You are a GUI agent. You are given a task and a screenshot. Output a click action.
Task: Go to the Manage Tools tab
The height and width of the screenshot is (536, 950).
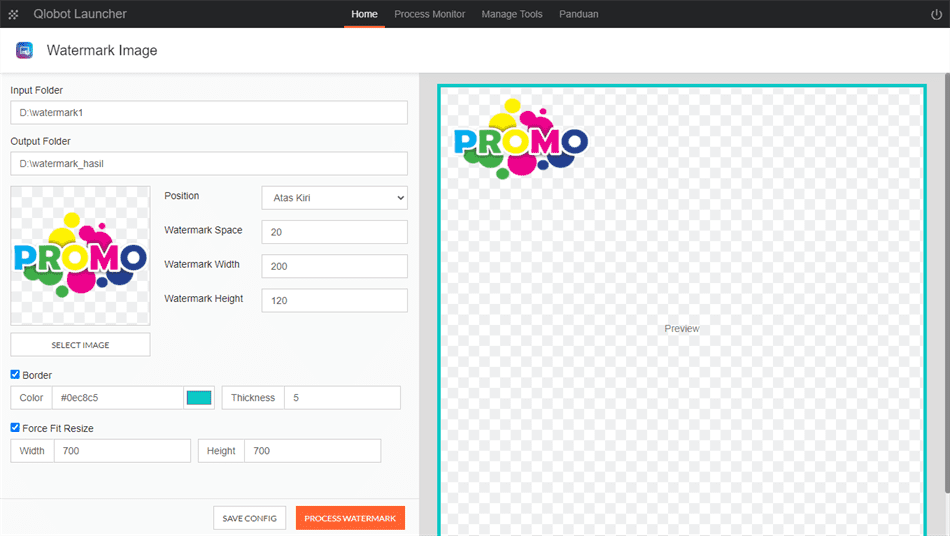coord(511,14)
